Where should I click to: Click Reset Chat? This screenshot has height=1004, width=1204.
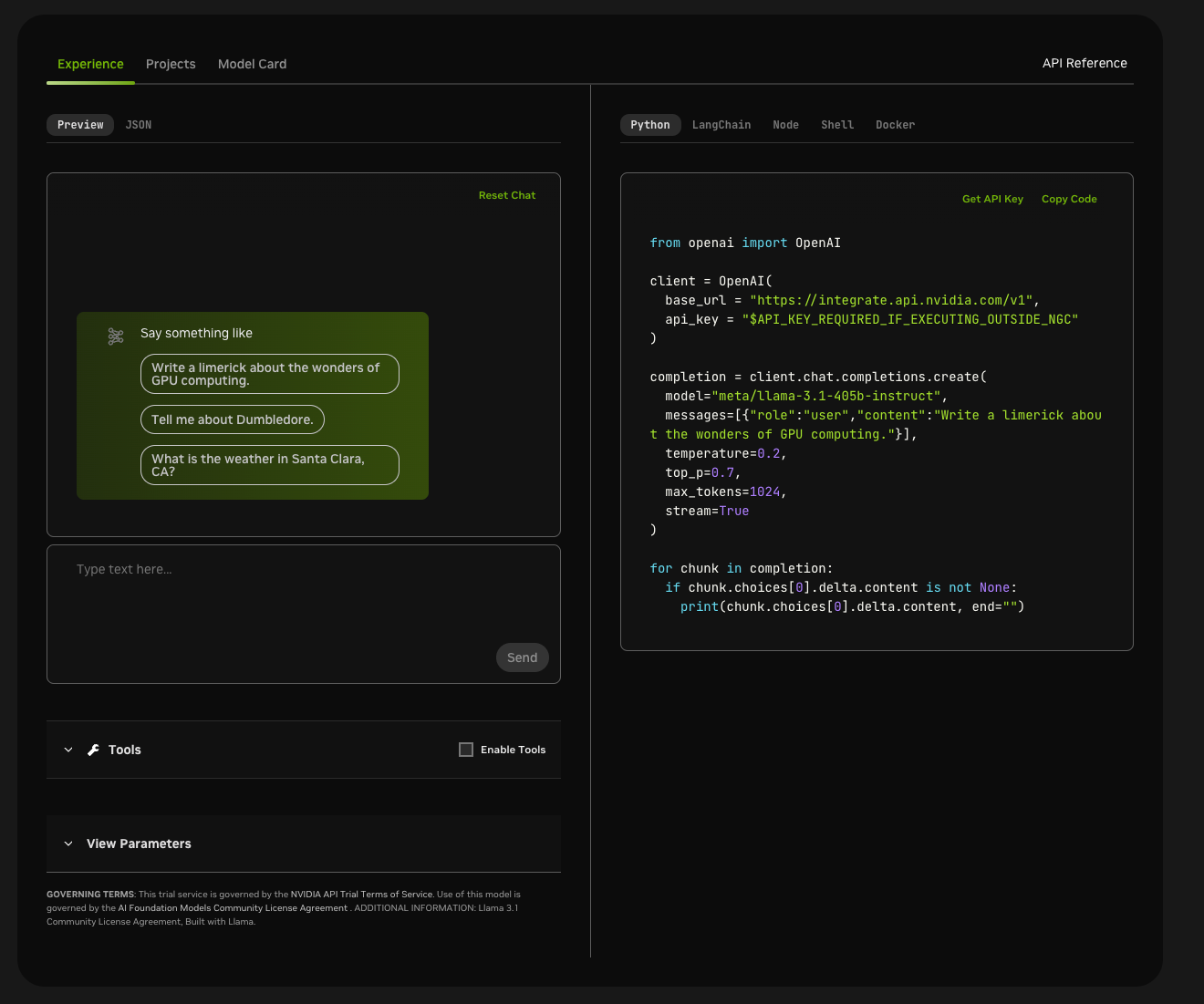507,195
